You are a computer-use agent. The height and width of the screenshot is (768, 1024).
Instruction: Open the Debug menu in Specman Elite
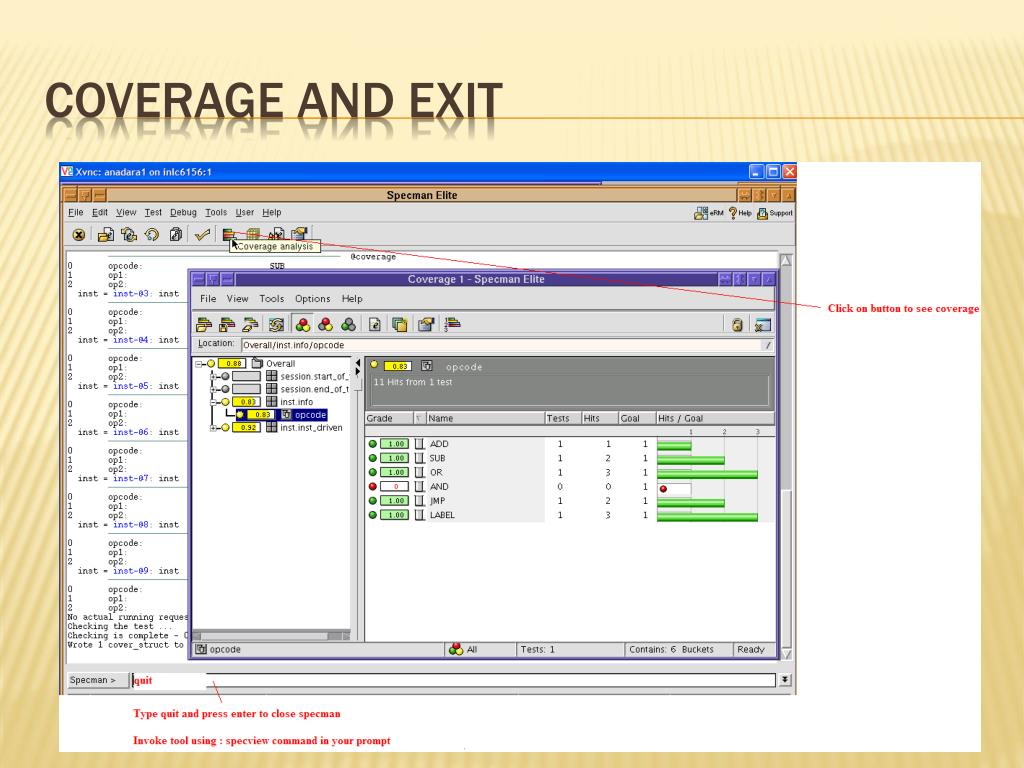pyautogui.click(x=183, y=212)
